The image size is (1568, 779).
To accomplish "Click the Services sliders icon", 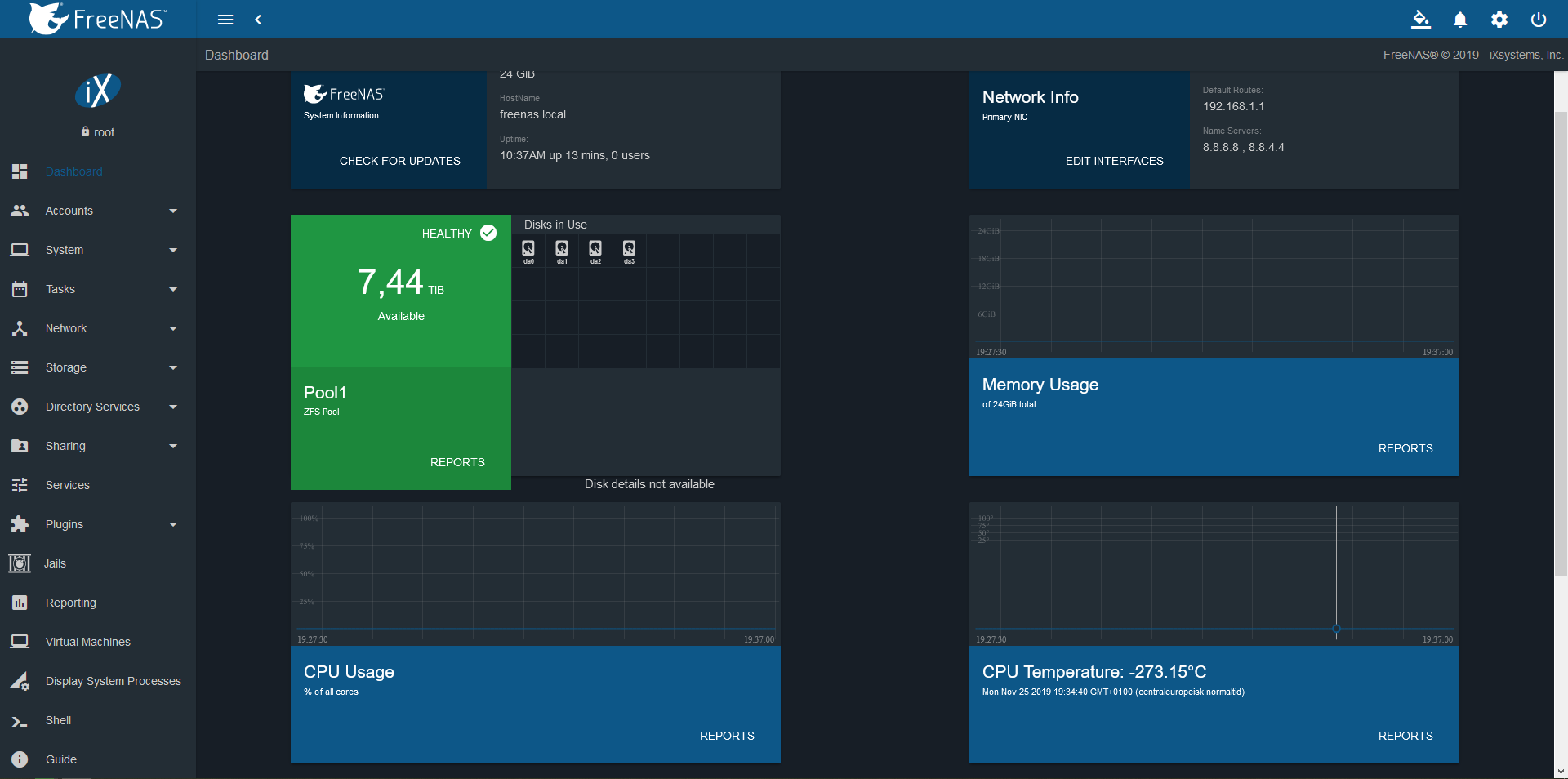I will click(x=20, y=485).
